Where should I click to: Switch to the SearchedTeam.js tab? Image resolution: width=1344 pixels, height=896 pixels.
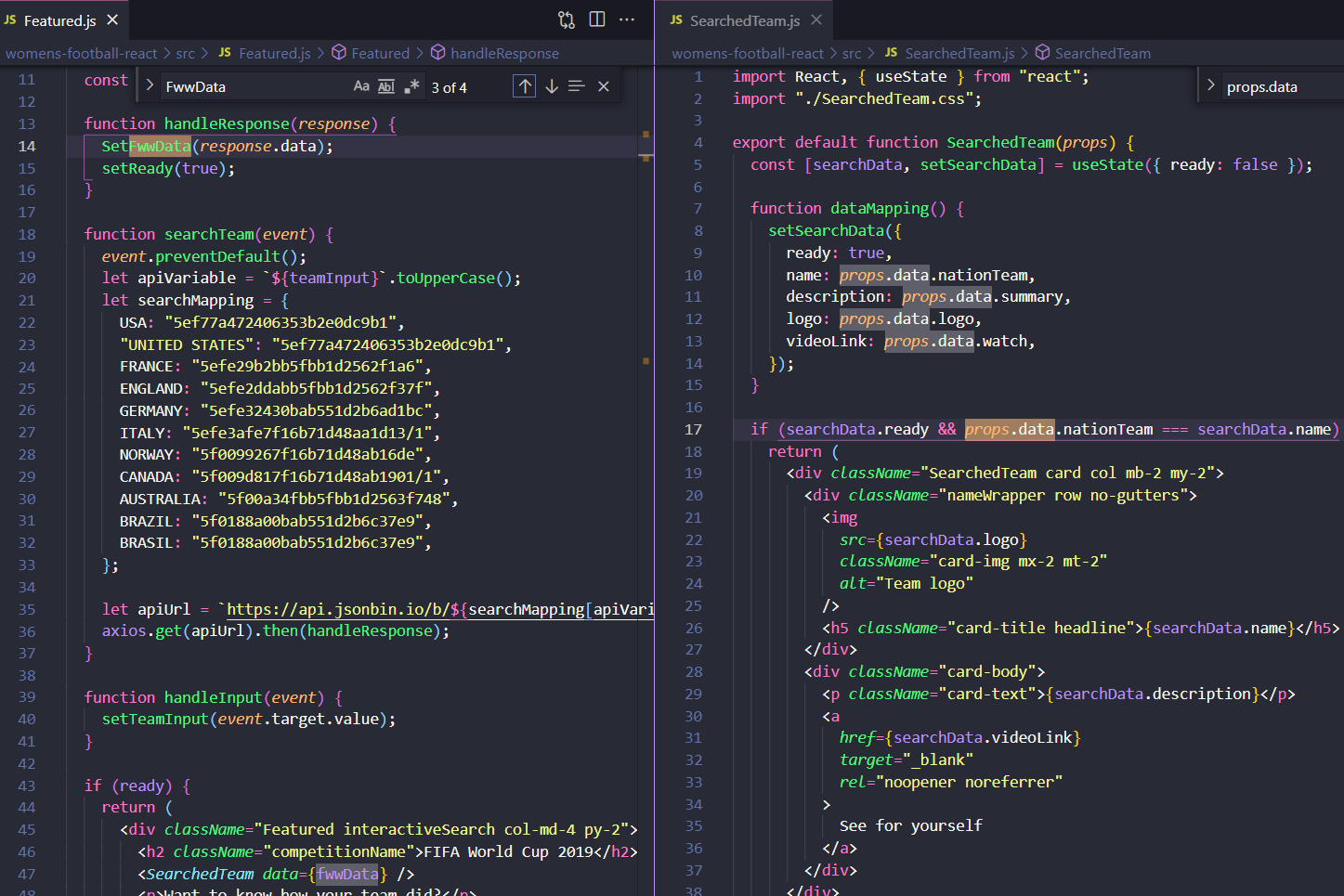click(x=745, y=19)
